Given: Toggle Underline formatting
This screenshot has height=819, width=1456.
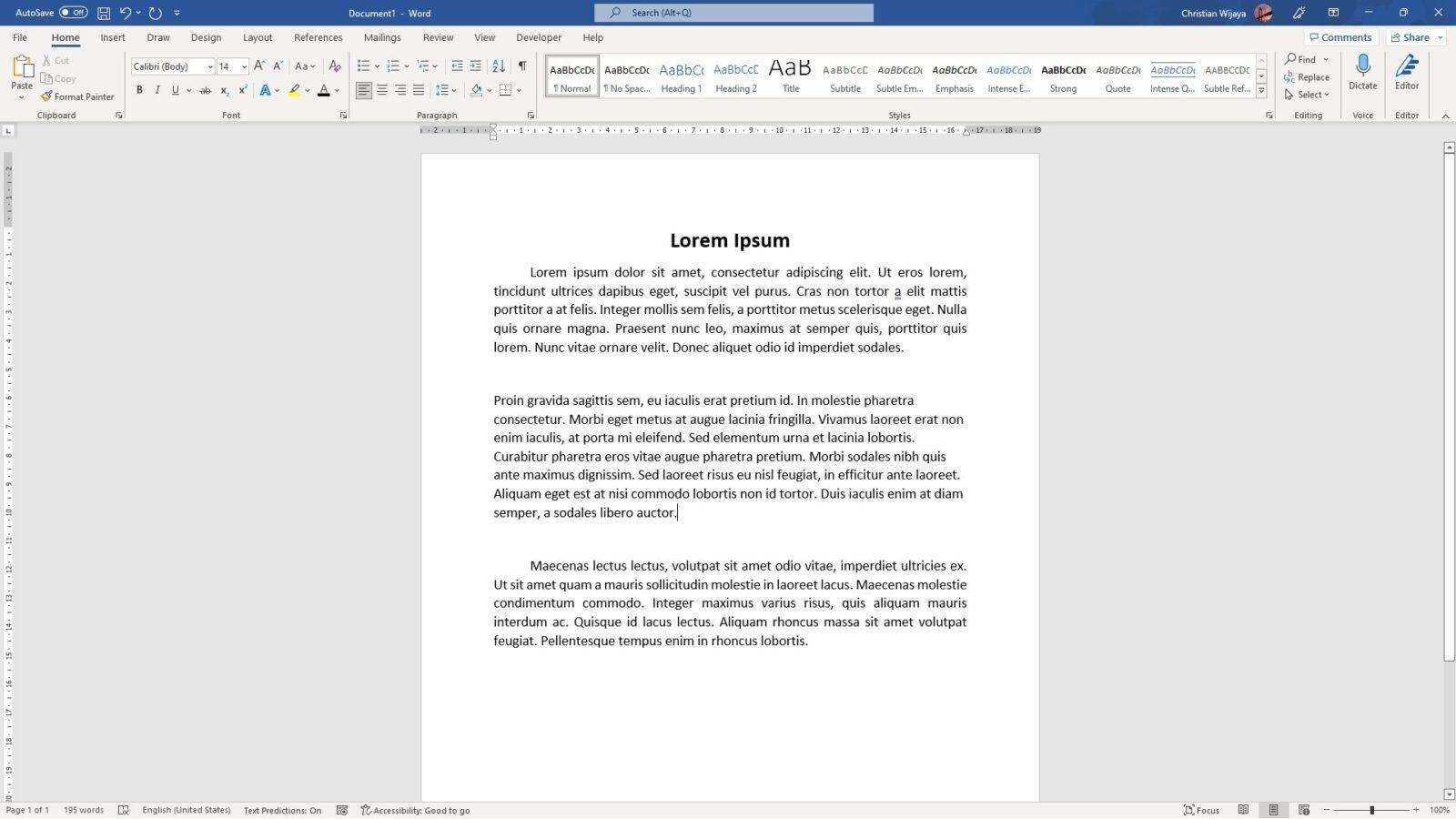Looking at the screenshot, I should point(174,89).
